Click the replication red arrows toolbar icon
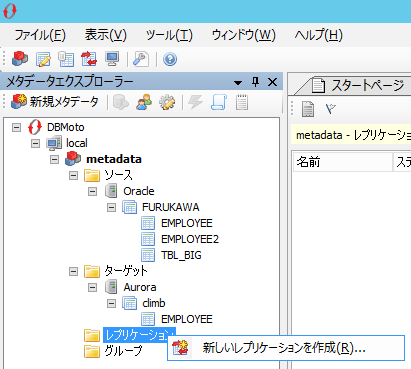The width and height of the screenshot is (411, 369). tap(89, 59)
